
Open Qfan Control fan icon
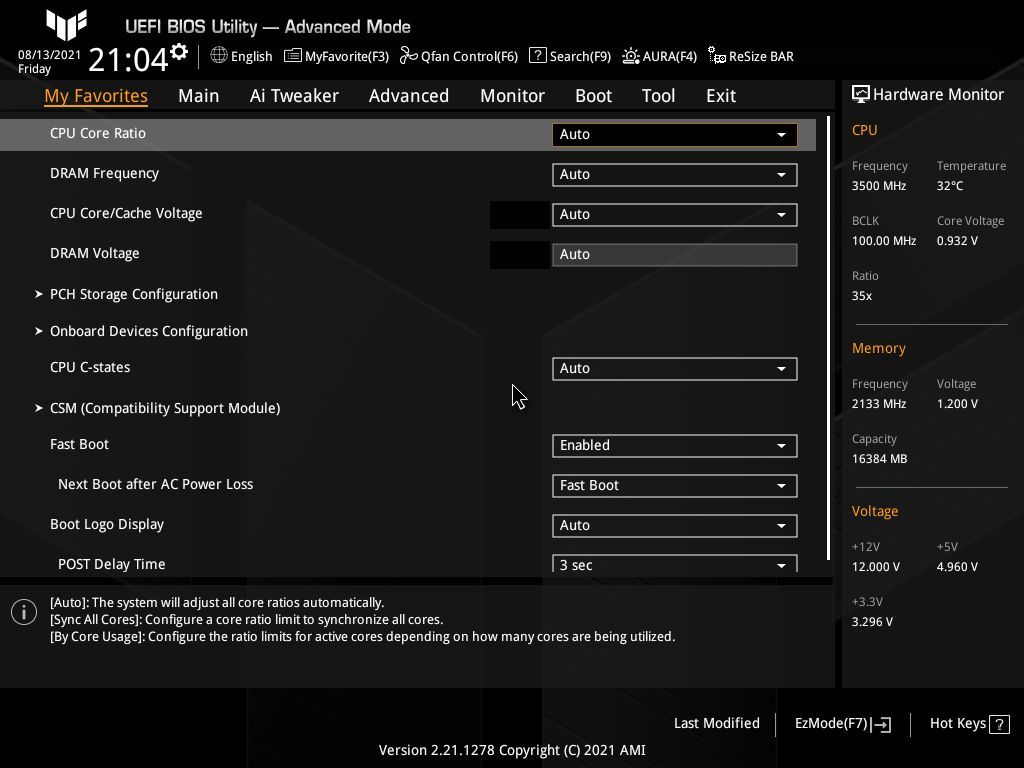tap(409, 56)
